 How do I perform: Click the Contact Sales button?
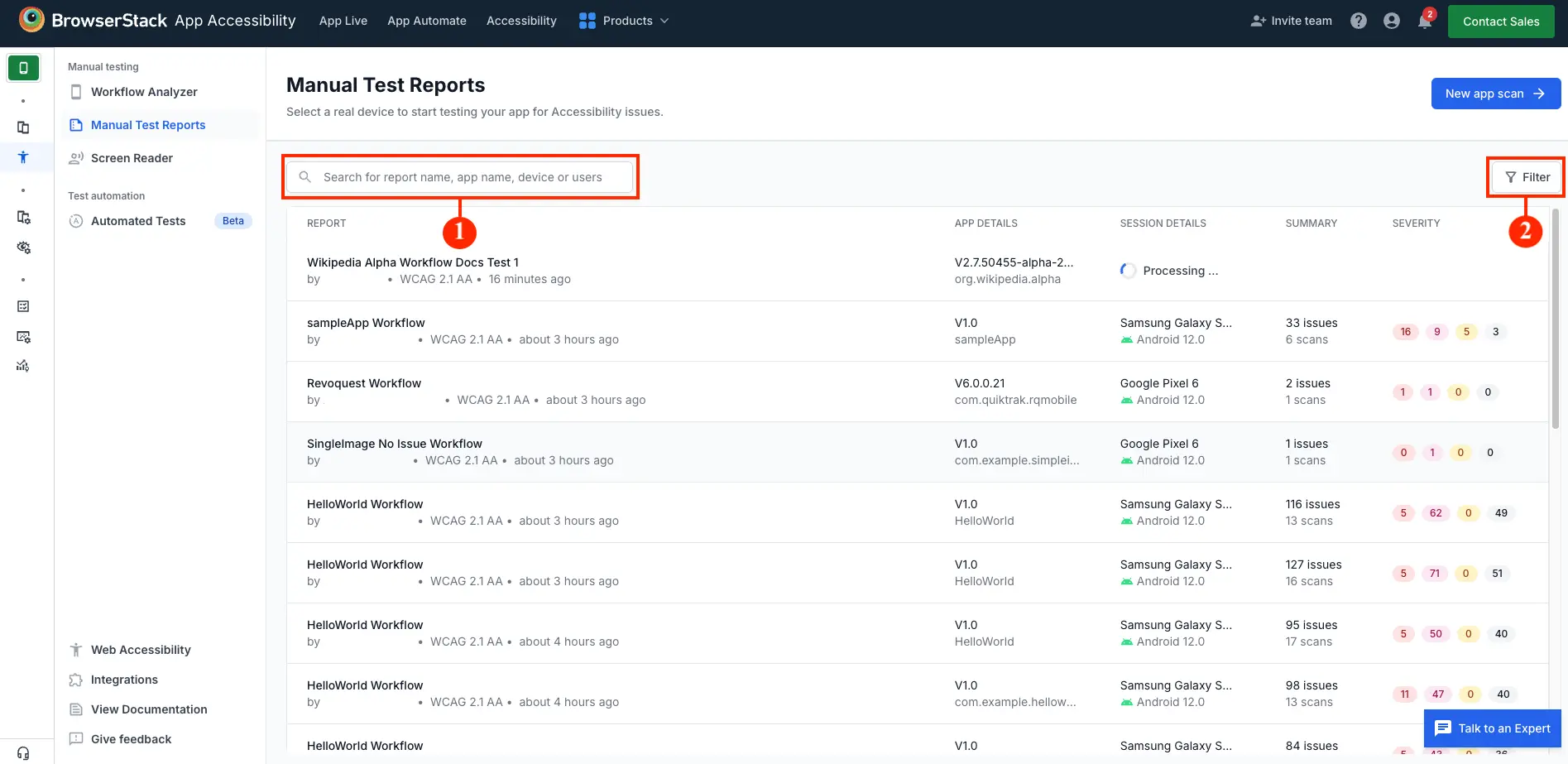(x=1501, y=22)
